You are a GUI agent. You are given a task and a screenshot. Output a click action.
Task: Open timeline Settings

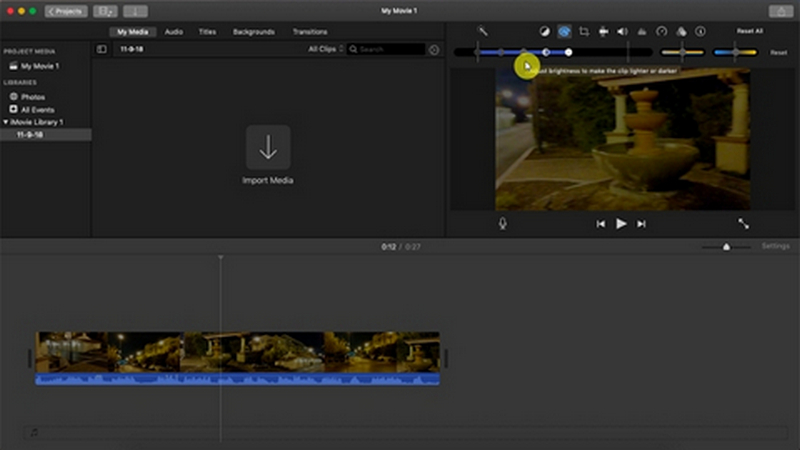[776, 246]
